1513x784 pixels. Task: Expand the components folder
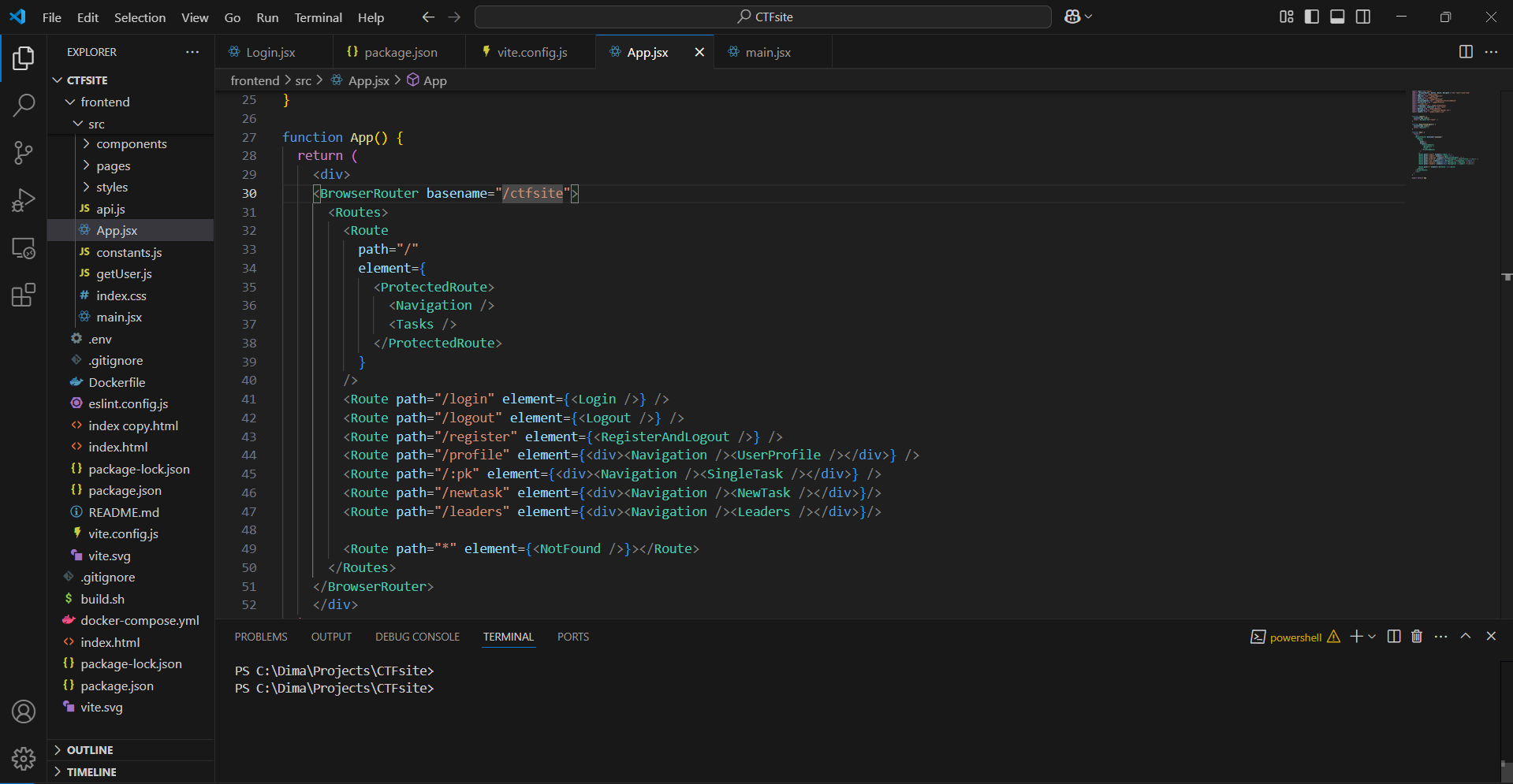131,144
